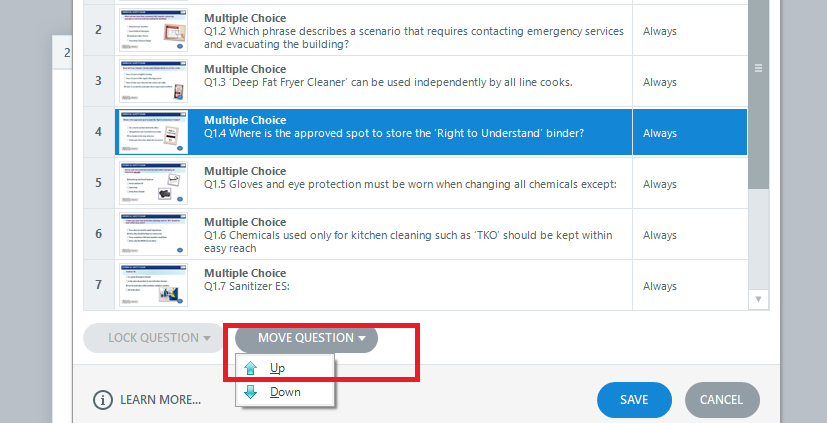Choose Up from the move menu
The width and height of the screenshot is (827, 423).
[x=278, y=369]
